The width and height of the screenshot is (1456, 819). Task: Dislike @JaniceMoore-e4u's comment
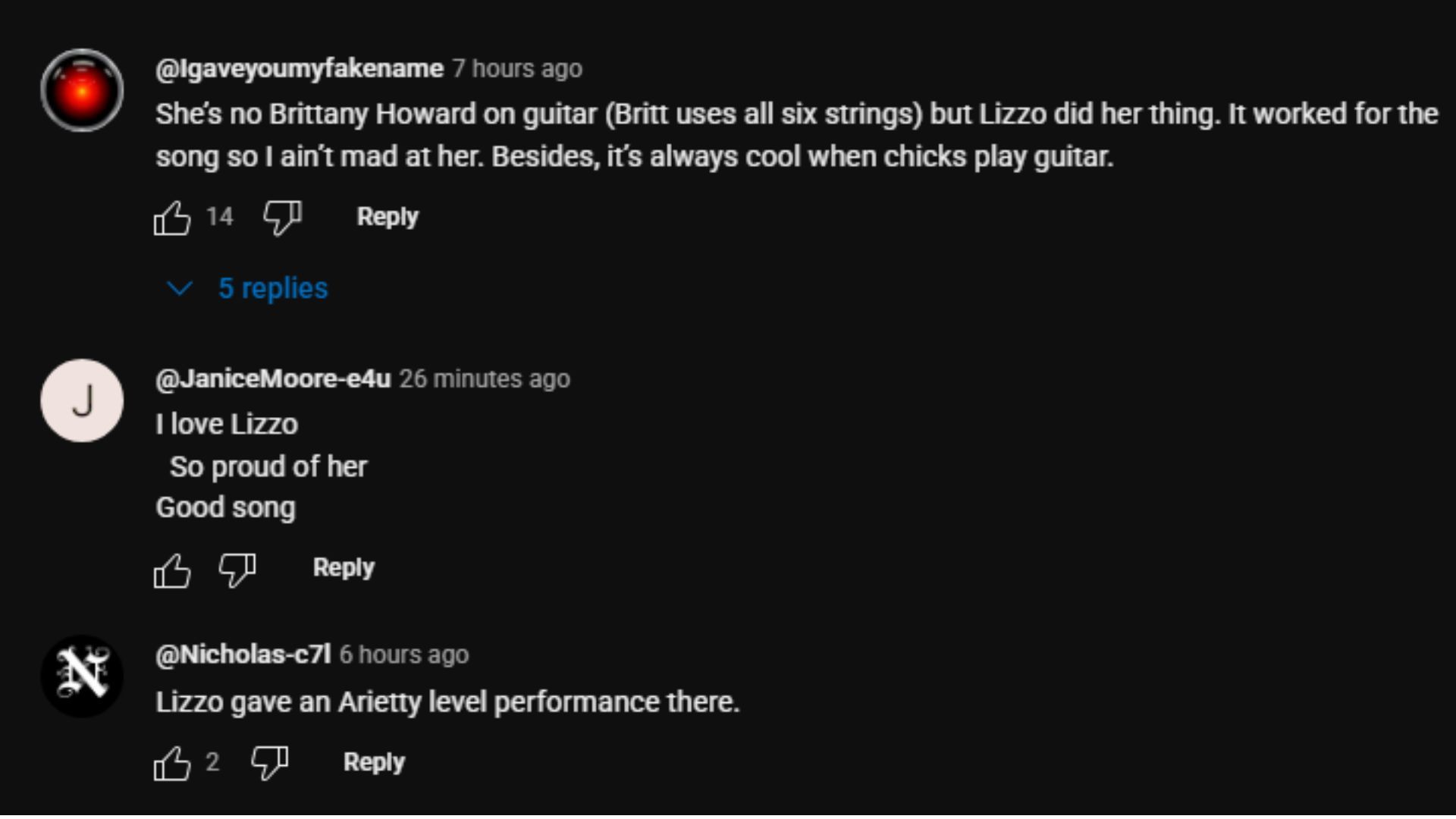point(237,570)
